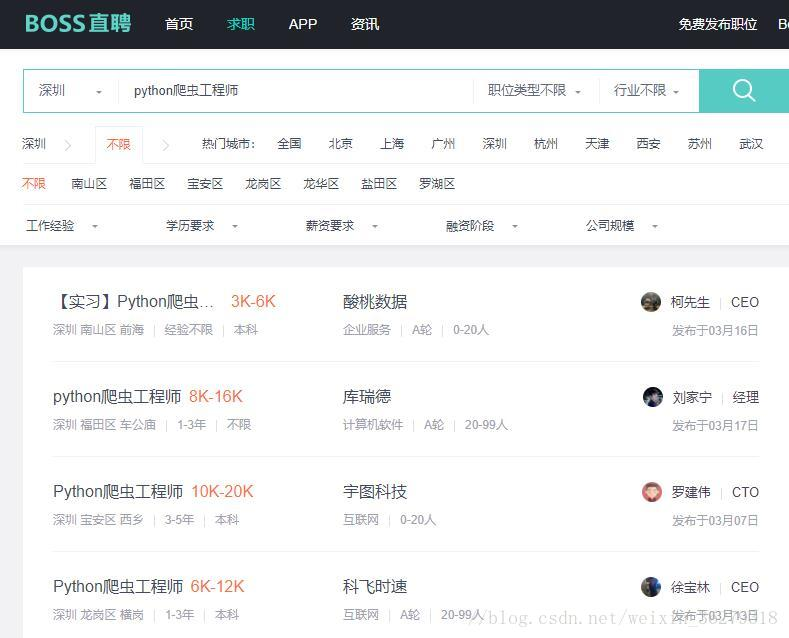The height and width of the screenshot is (638, 789).
Task: Select hot city 苏州
Action: click(x=700, y=144)
